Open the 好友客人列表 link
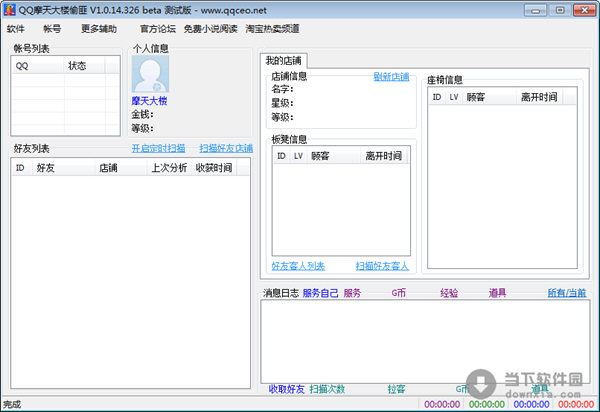600x412 pixels. pos(298,266)
